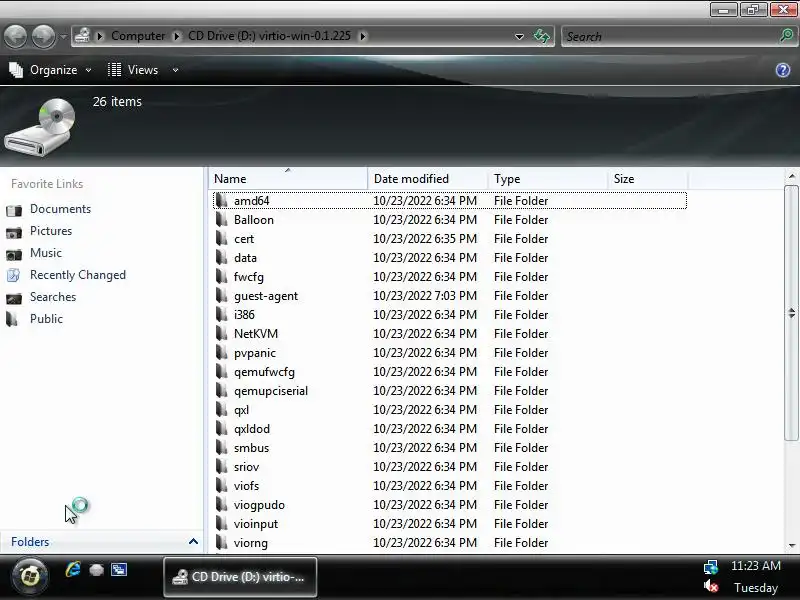This screenshot has width=800, height=600.
Task: Select CD Drive (D:) virtio-win-0.1.225 breadcrumb
Action: (x=269, y=36)
